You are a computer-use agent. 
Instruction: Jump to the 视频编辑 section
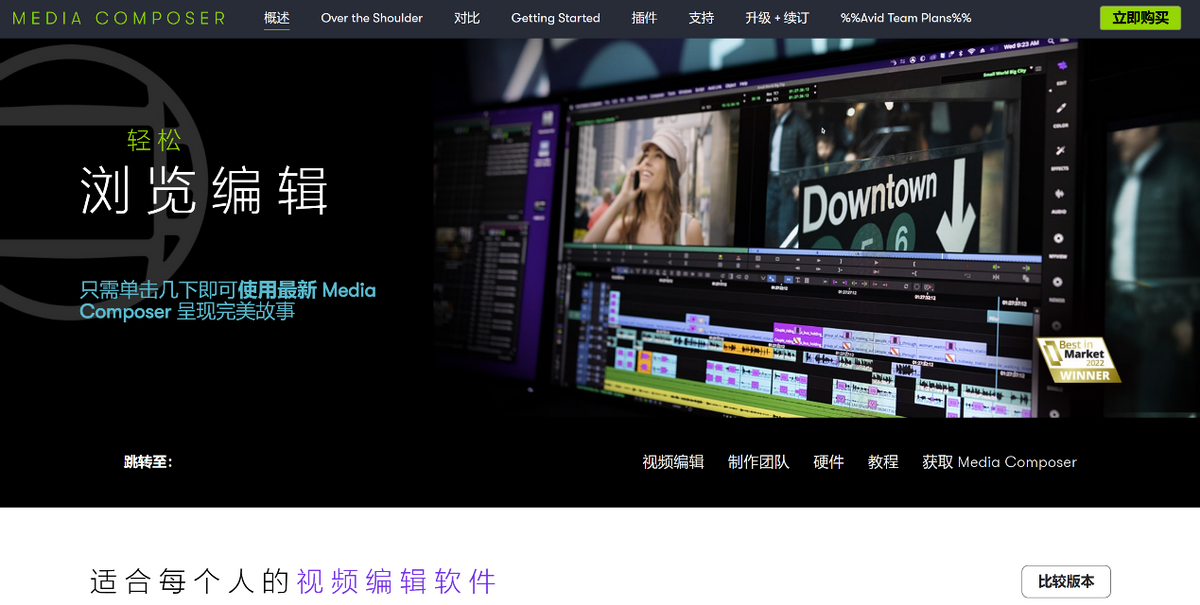click(x=673, y=462)
